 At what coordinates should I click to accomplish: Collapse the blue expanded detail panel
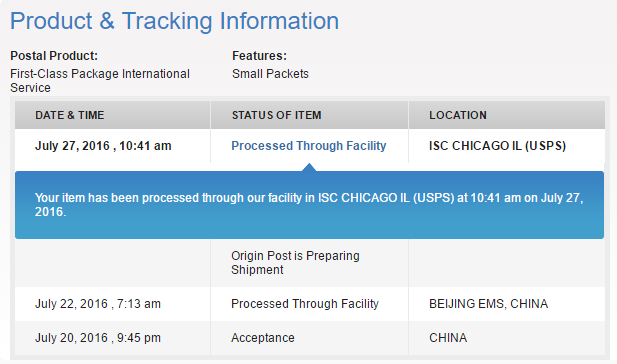(x=309, y=205)
